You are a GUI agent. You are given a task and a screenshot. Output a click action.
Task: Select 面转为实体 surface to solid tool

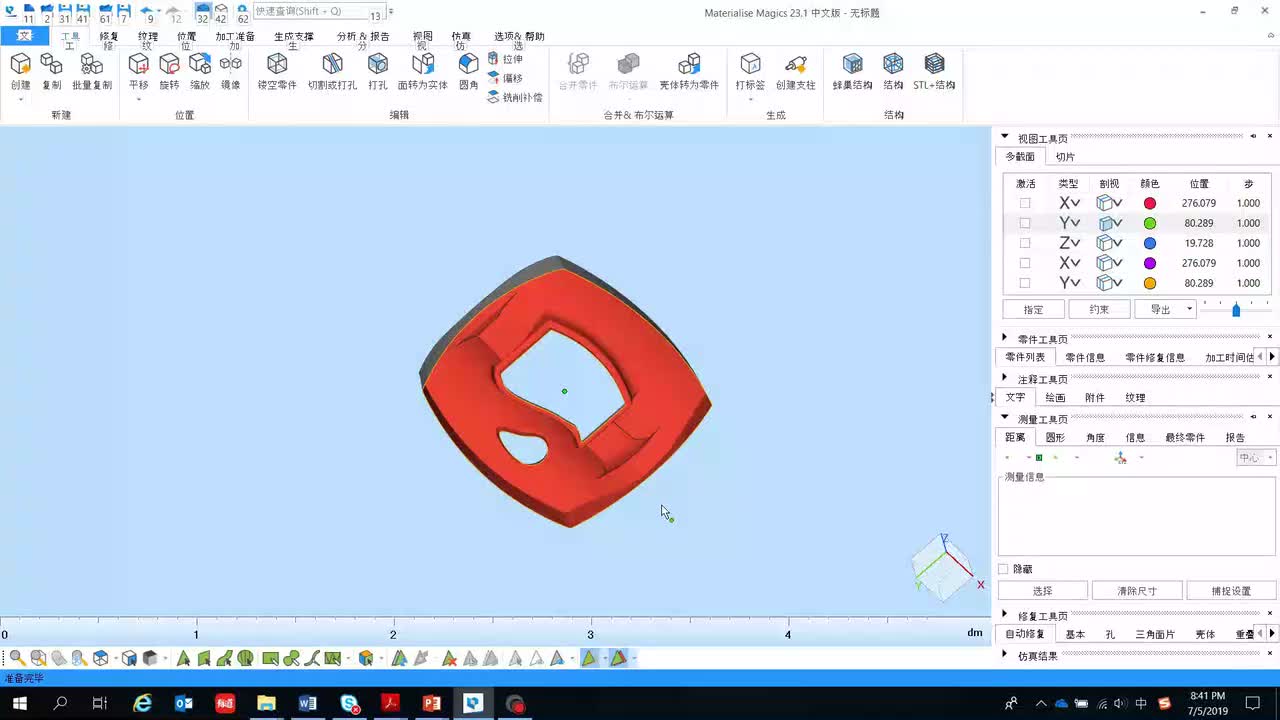point(423,72)
